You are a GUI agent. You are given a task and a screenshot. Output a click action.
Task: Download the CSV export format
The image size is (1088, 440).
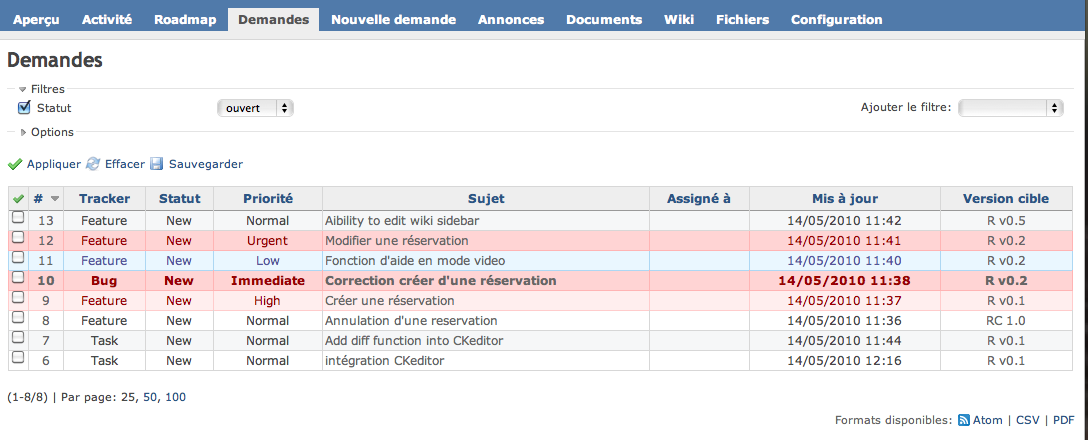tap(1028, 420)
